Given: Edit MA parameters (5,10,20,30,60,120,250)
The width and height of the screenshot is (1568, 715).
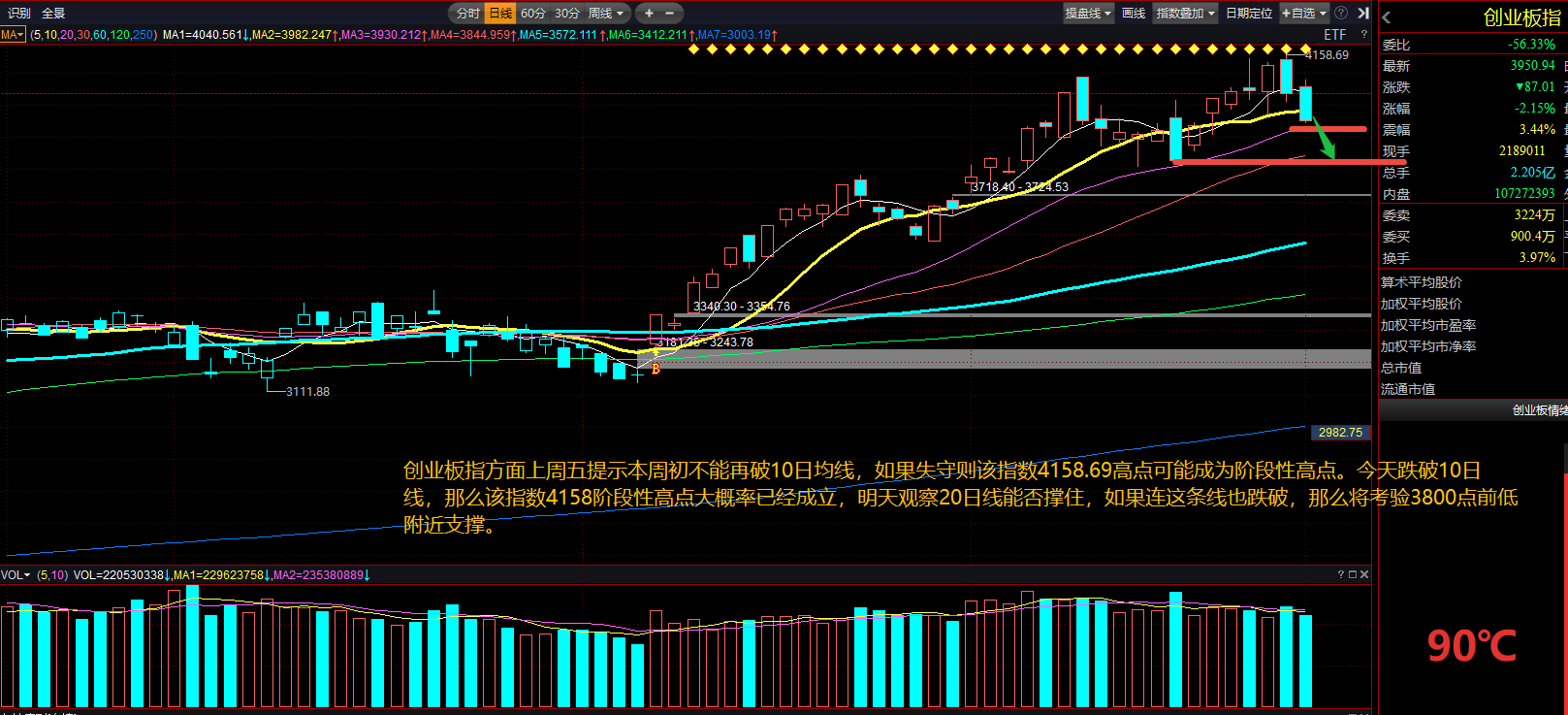Looking at the screenshot, I should [x=93, y=35].
